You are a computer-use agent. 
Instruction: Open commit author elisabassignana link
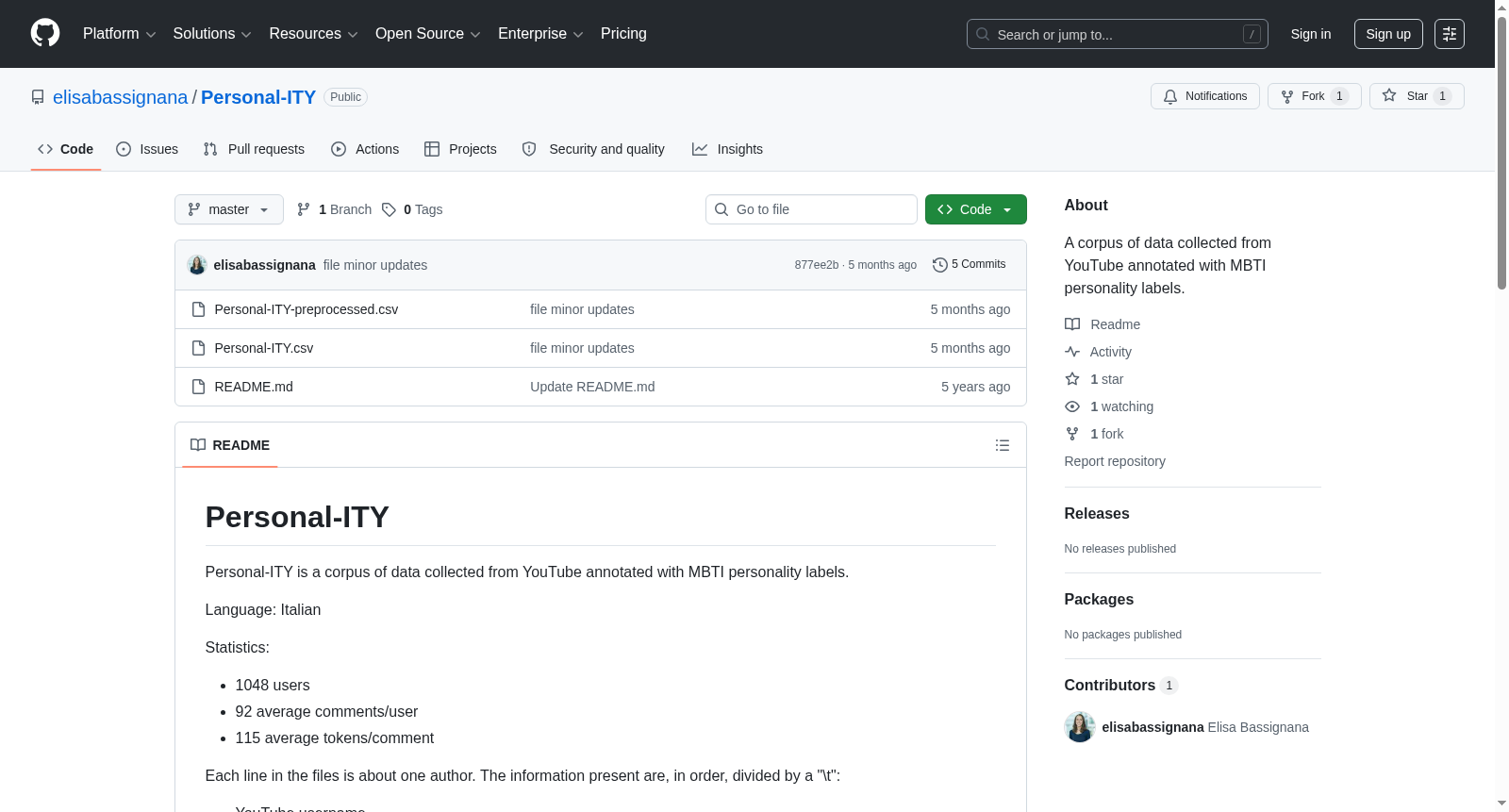265,265
